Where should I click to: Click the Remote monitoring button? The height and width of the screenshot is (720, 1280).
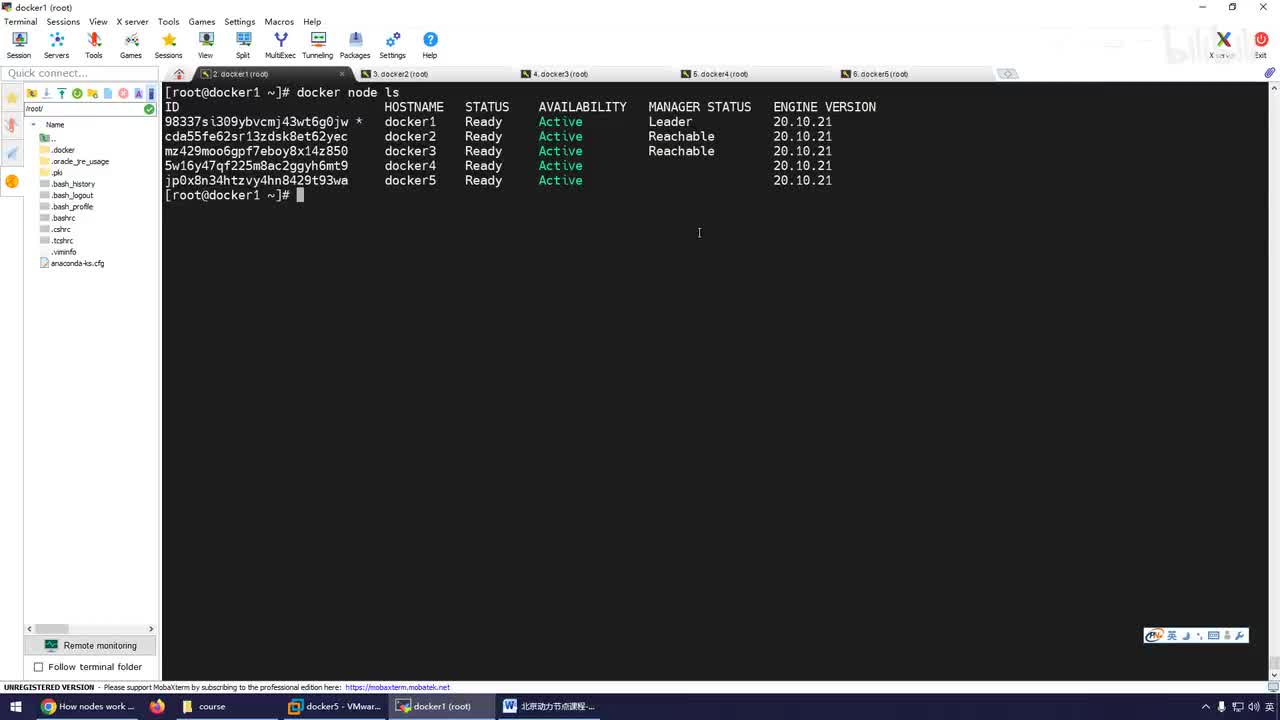[x=90, y=646]
